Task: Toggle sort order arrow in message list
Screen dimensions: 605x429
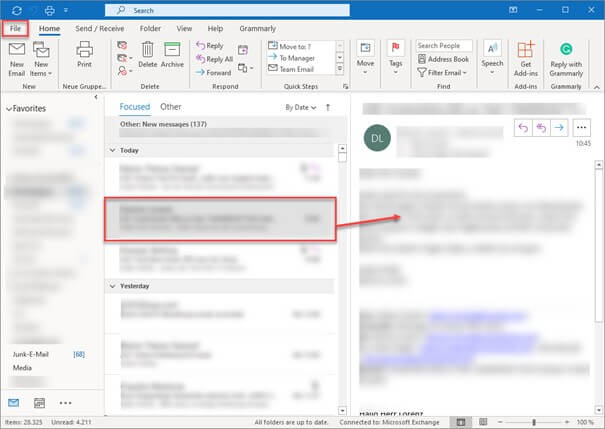Action: [x=328, y=106]
